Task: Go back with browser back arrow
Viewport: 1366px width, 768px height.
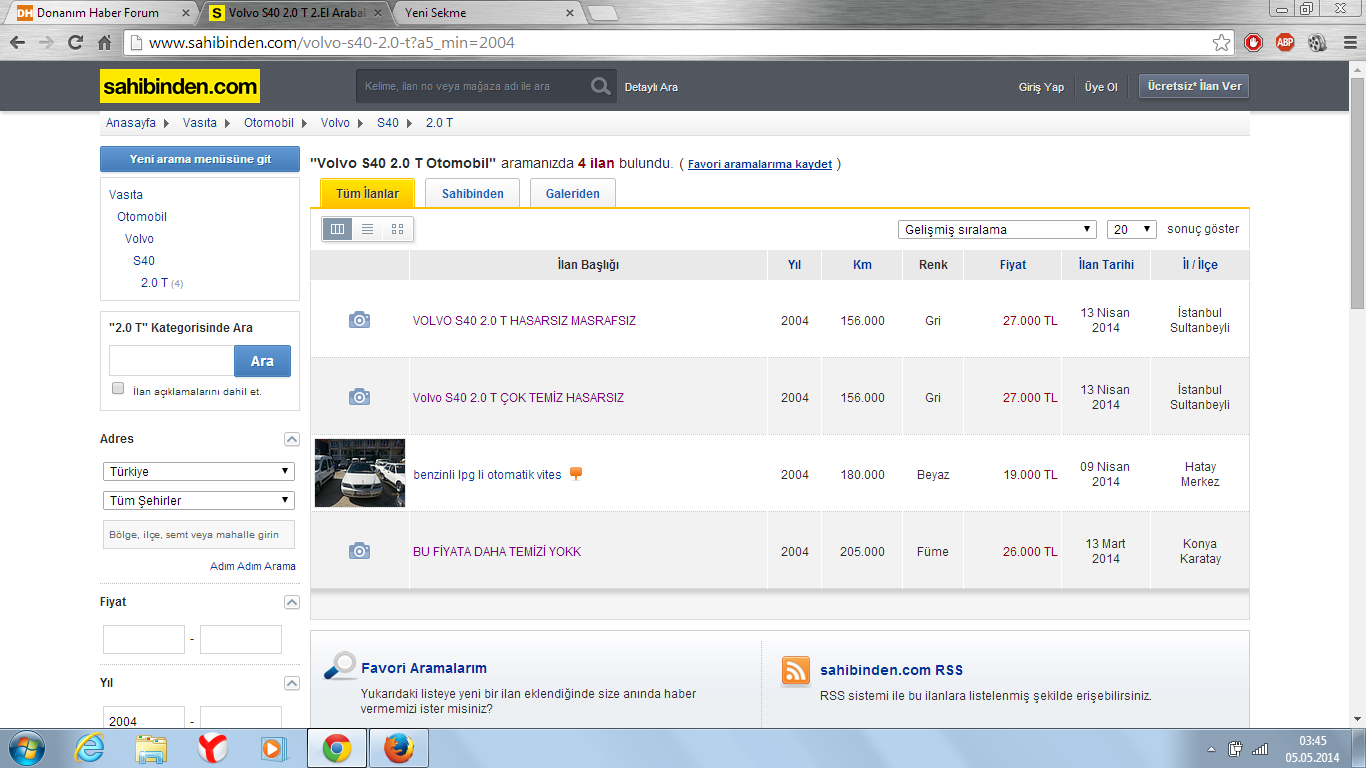Action: pos(18,43)
